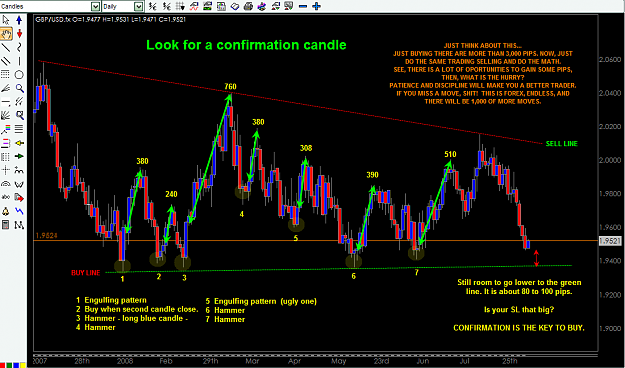Click the current price tag 1.9521
625x368 pixels.
[x=610, y=241]
